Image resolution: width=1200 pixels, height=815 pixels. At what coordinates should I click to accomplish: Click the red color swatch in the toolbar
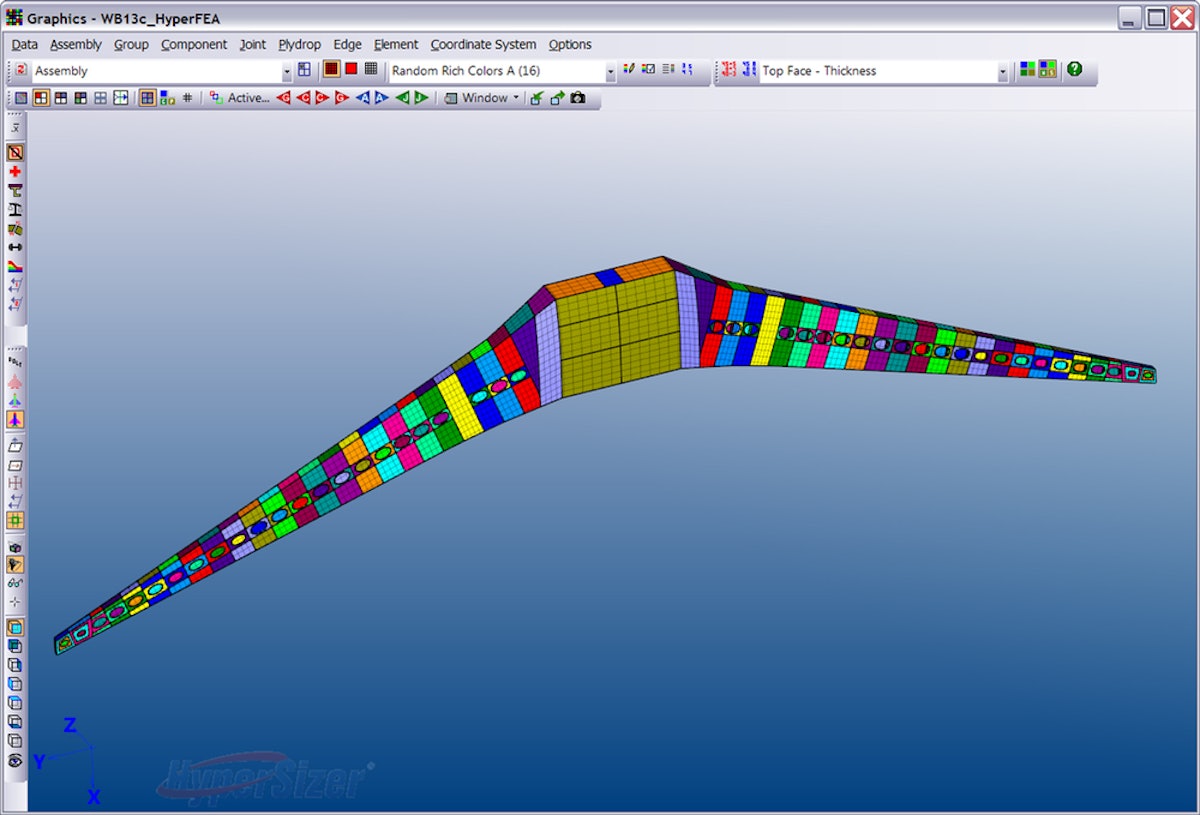click(349, 70)
